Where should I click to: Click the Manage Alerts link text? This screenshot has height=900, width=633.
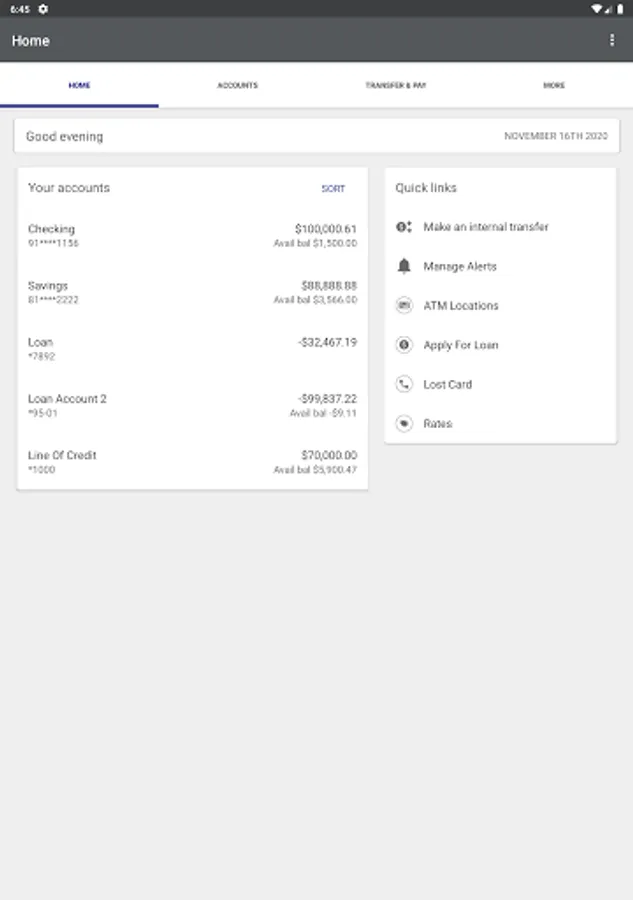[x=460, y=266]
